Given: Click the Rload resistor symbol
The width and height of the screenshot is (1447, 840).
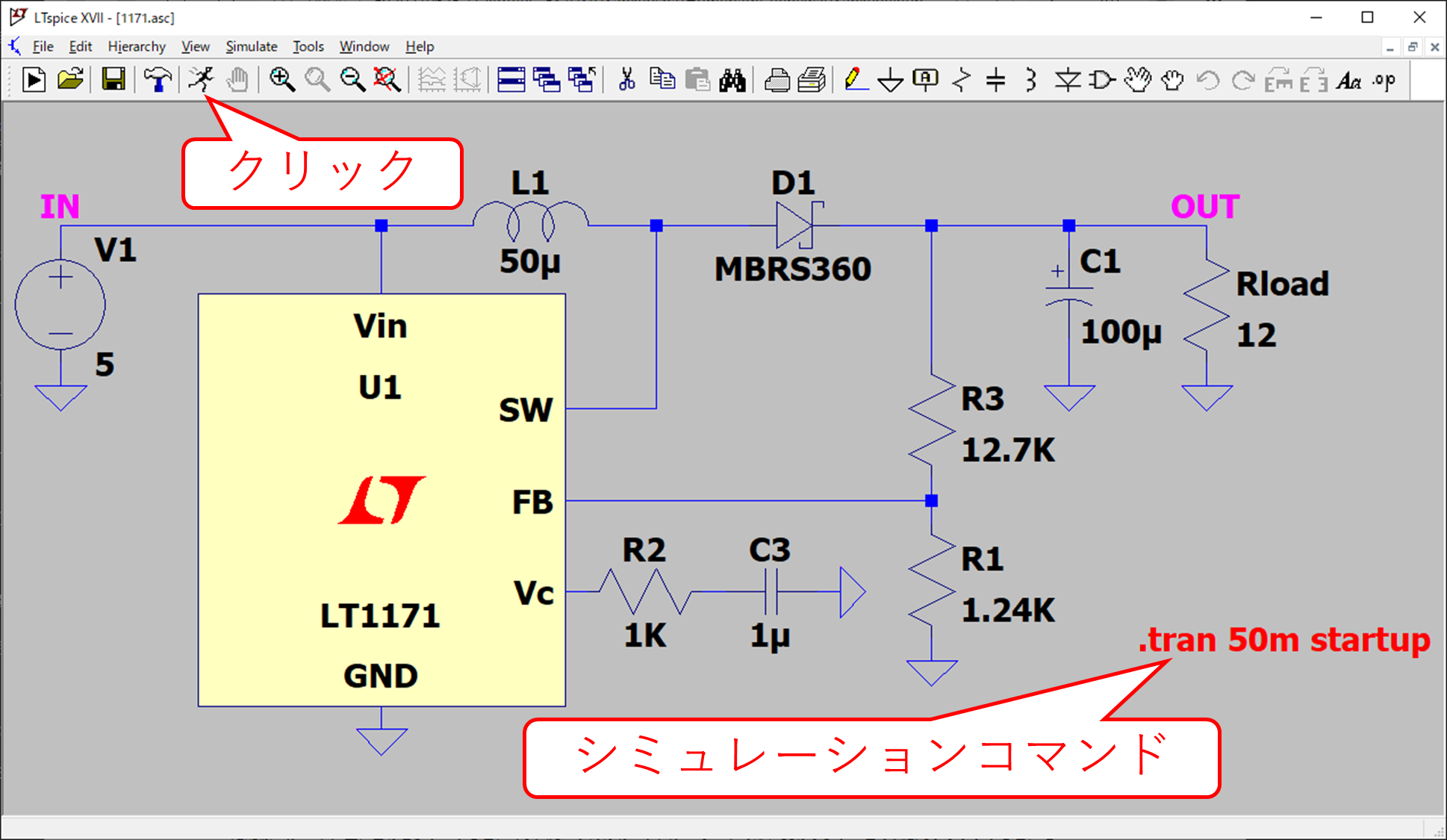Looking at the screenshot, I should point(1207,305).
